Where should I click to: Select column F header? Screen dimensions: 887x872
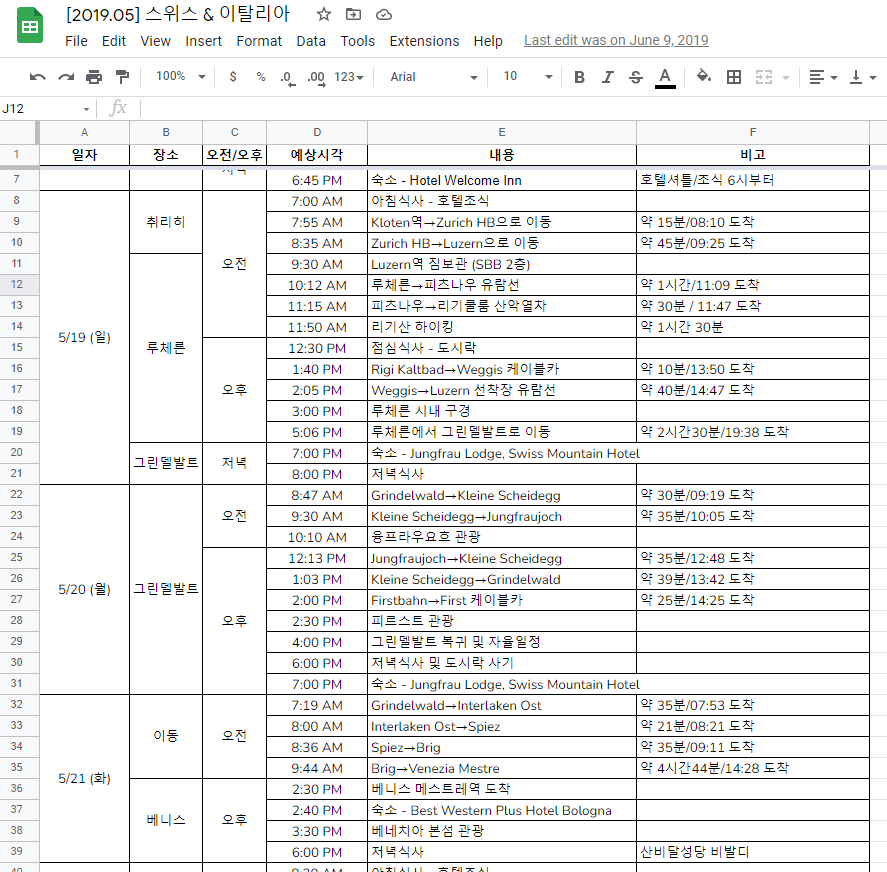click(x=752, y=132)
